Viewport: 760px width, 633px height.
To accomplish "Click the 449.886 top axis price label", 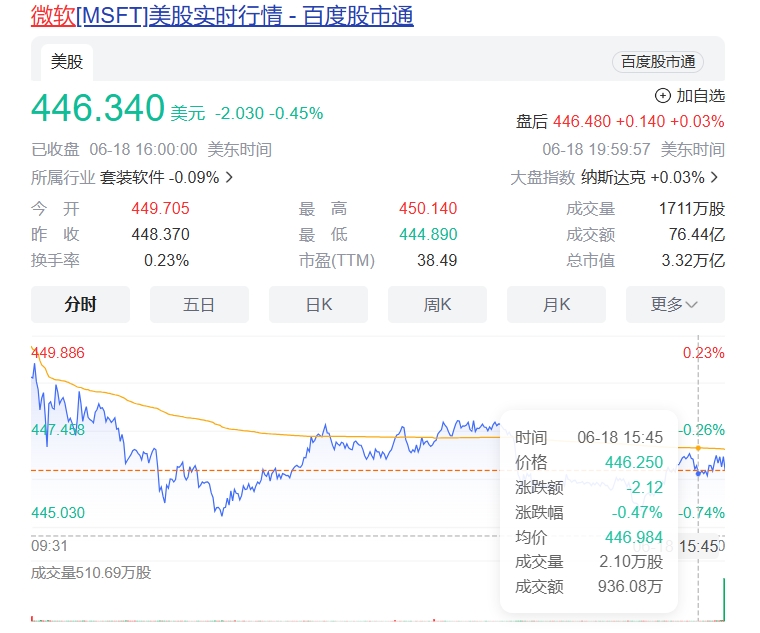I will pos(58,352).
